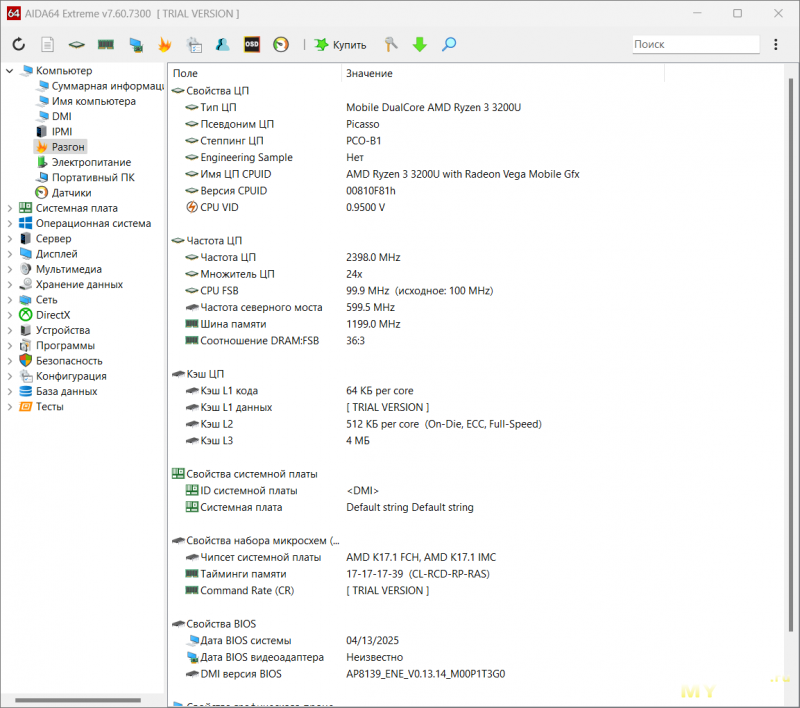
Task: Open the memory module toolbar icon
Action: click(x=106, y=44)
